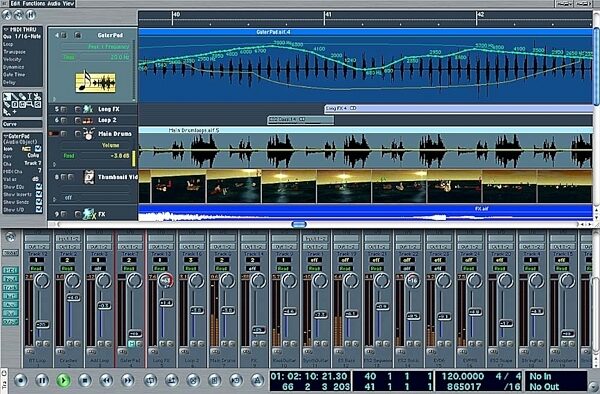600x394 pixels.
Task: Toggle the Show Sends checkbox
Action: coord(38,202)
